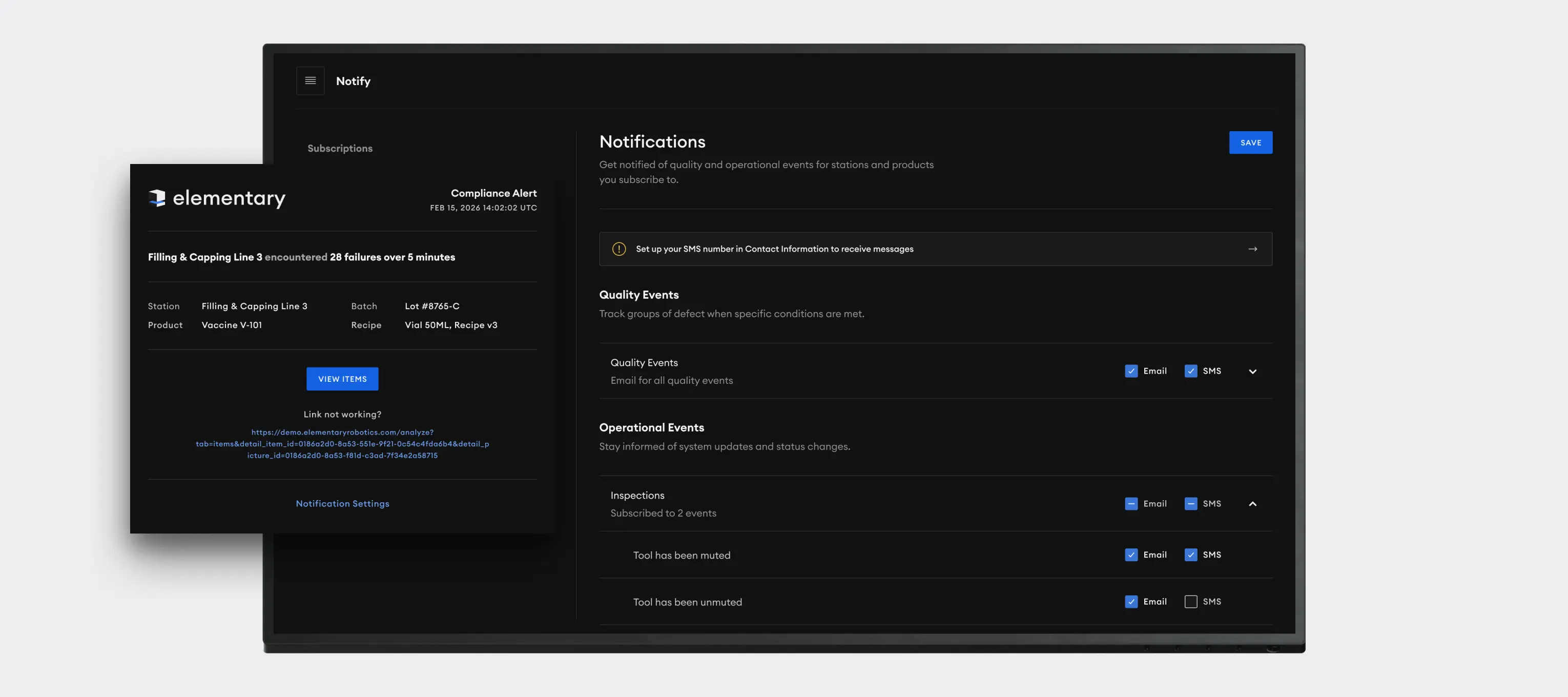Disable SMS for Quality Events

(1191, 371)
